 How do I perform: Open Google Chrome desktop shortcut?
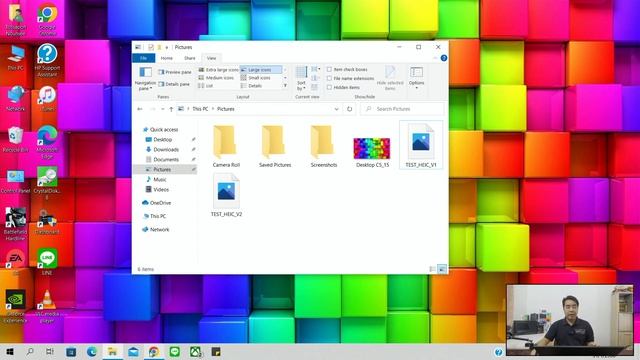(x=47, y=19)
